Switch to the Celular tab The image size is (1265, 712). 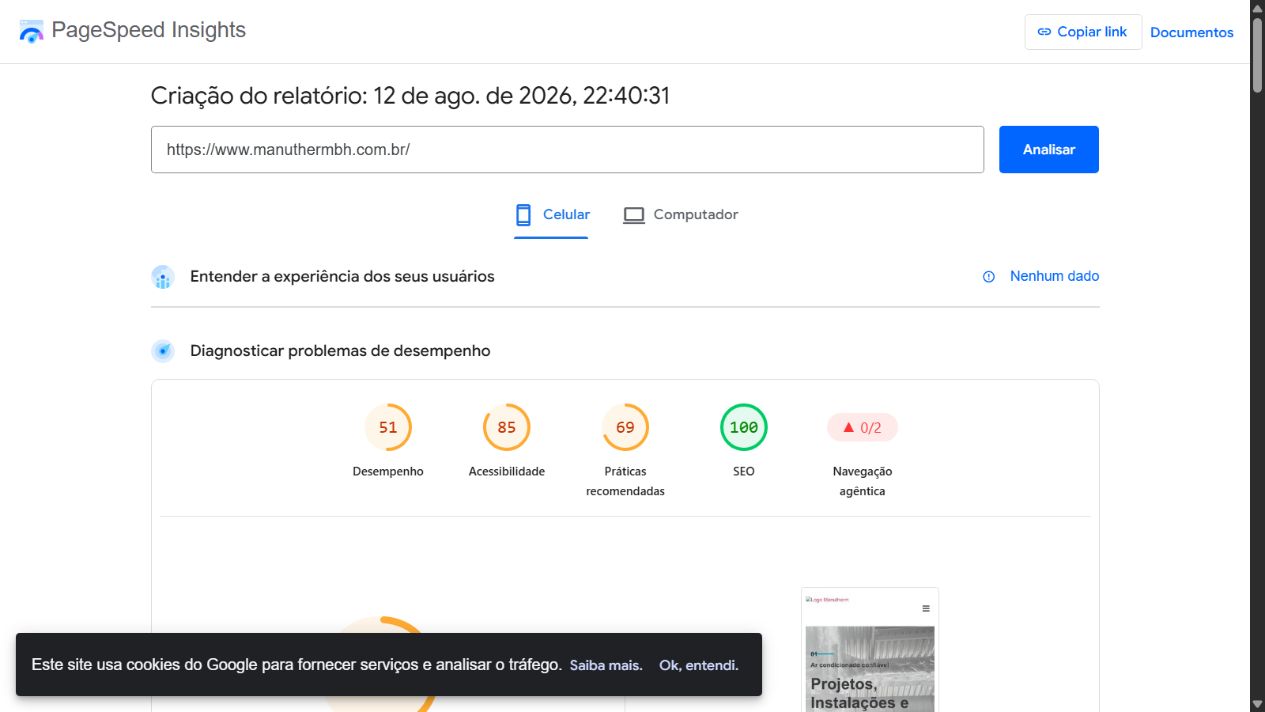click(551, 215)
